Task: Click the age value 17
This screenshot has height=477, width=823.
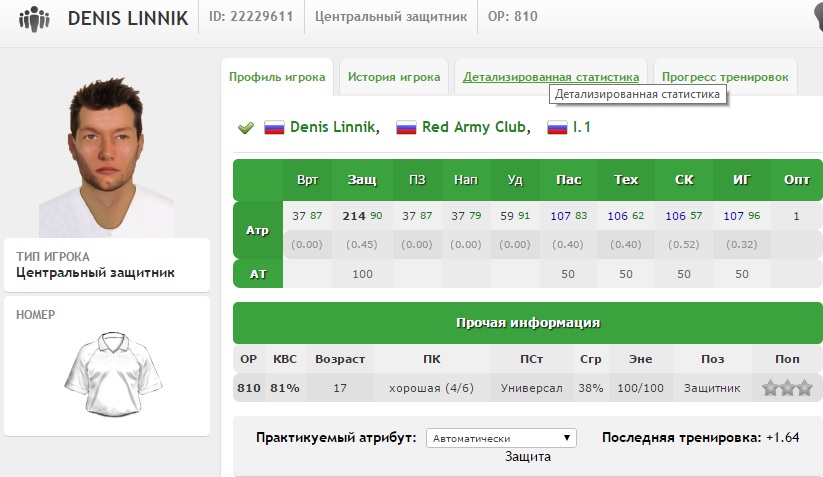Action: tap(340, 388)
